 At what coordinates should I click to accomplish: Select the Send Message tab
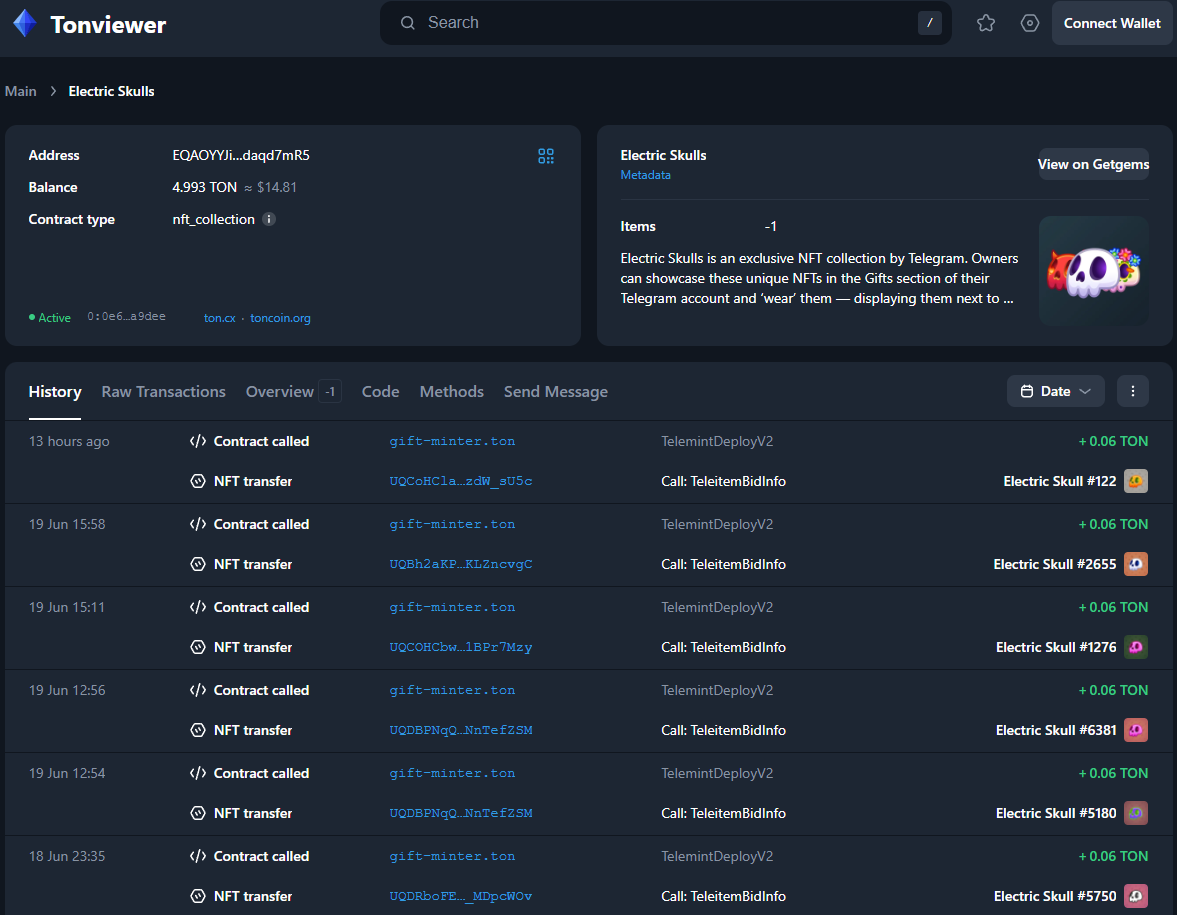(x=555, y=392)
